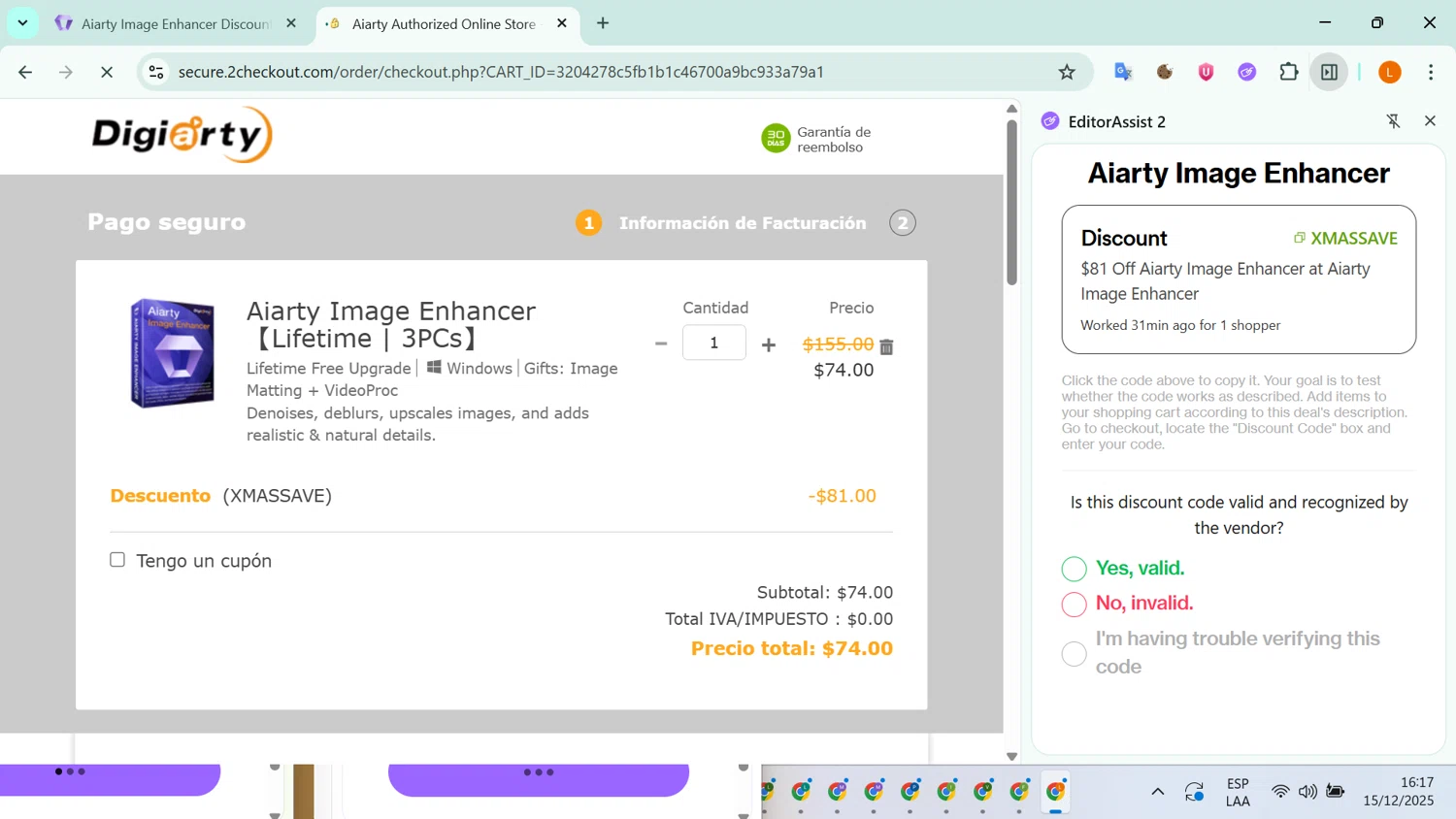Click the Discount card heading
The image size is (1456, 819).
[x=1124, y=239]
